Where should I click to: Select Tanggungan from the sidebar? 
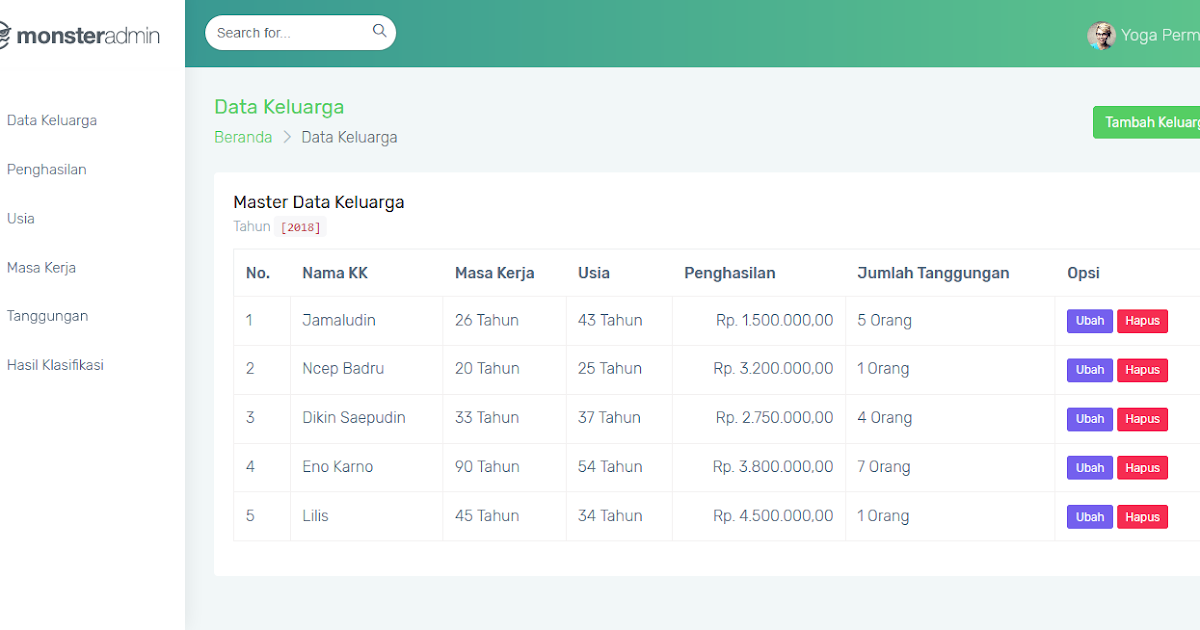pyautogui.click(x=46, y=315)
